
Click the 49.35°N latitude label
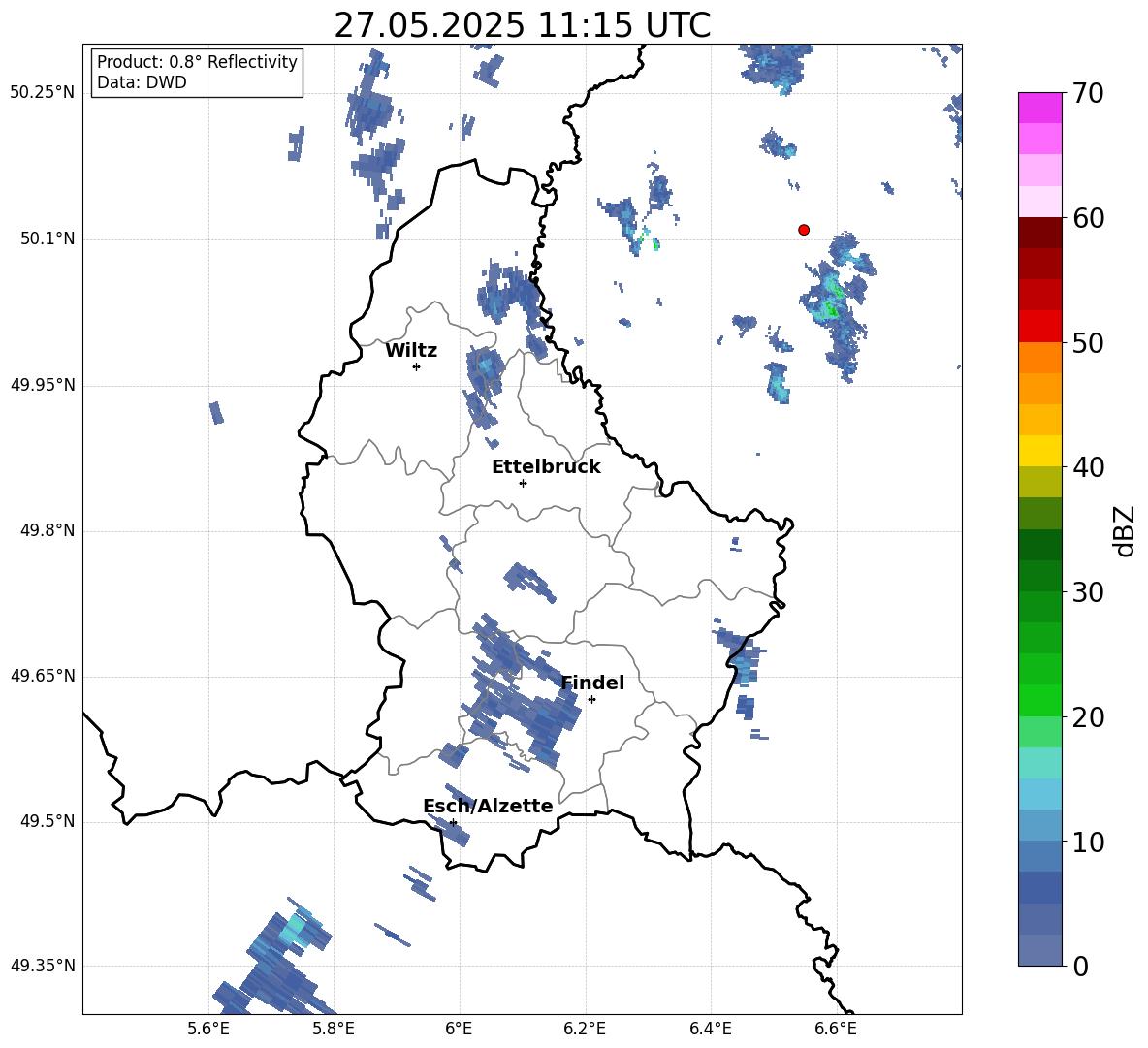click(43, 966)
